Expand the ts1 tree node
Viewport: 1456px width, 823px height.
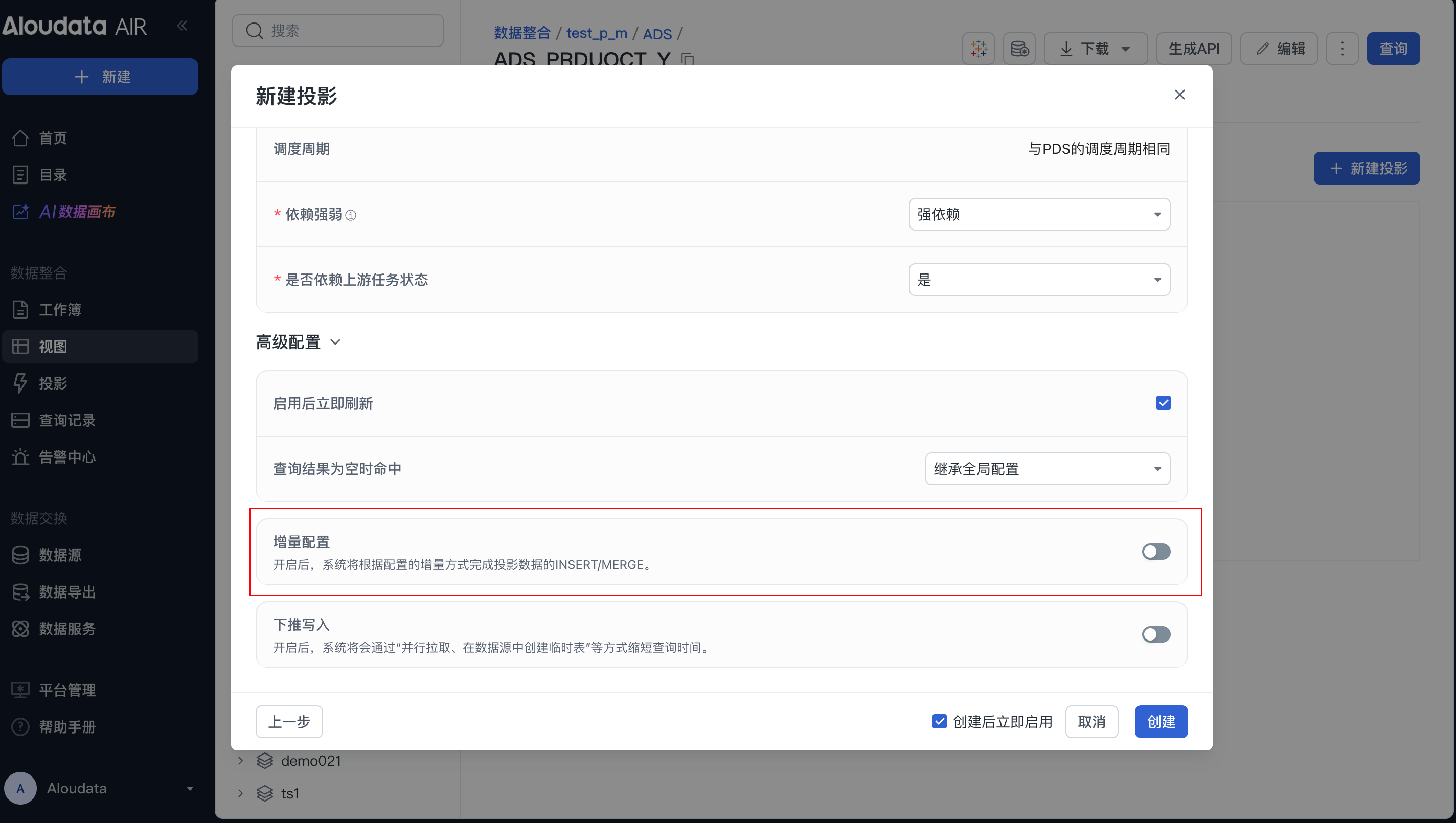pos(240,793)
